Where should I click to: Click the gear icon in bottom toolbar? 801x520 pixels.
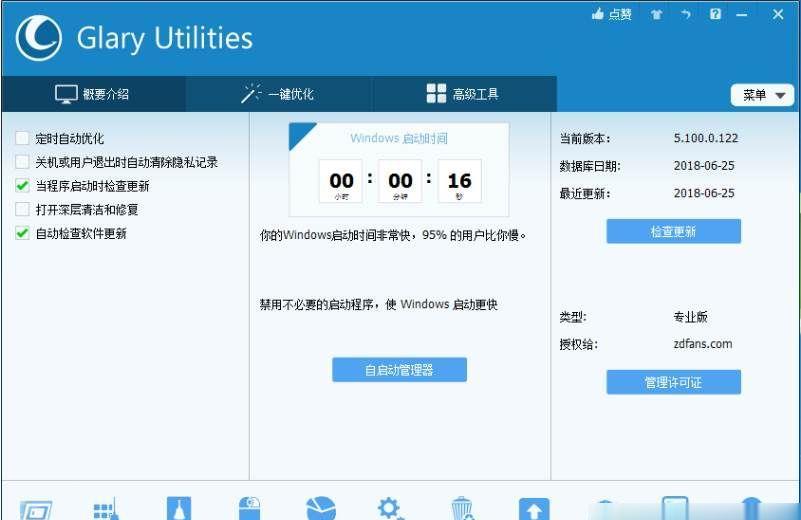[391, 509]
